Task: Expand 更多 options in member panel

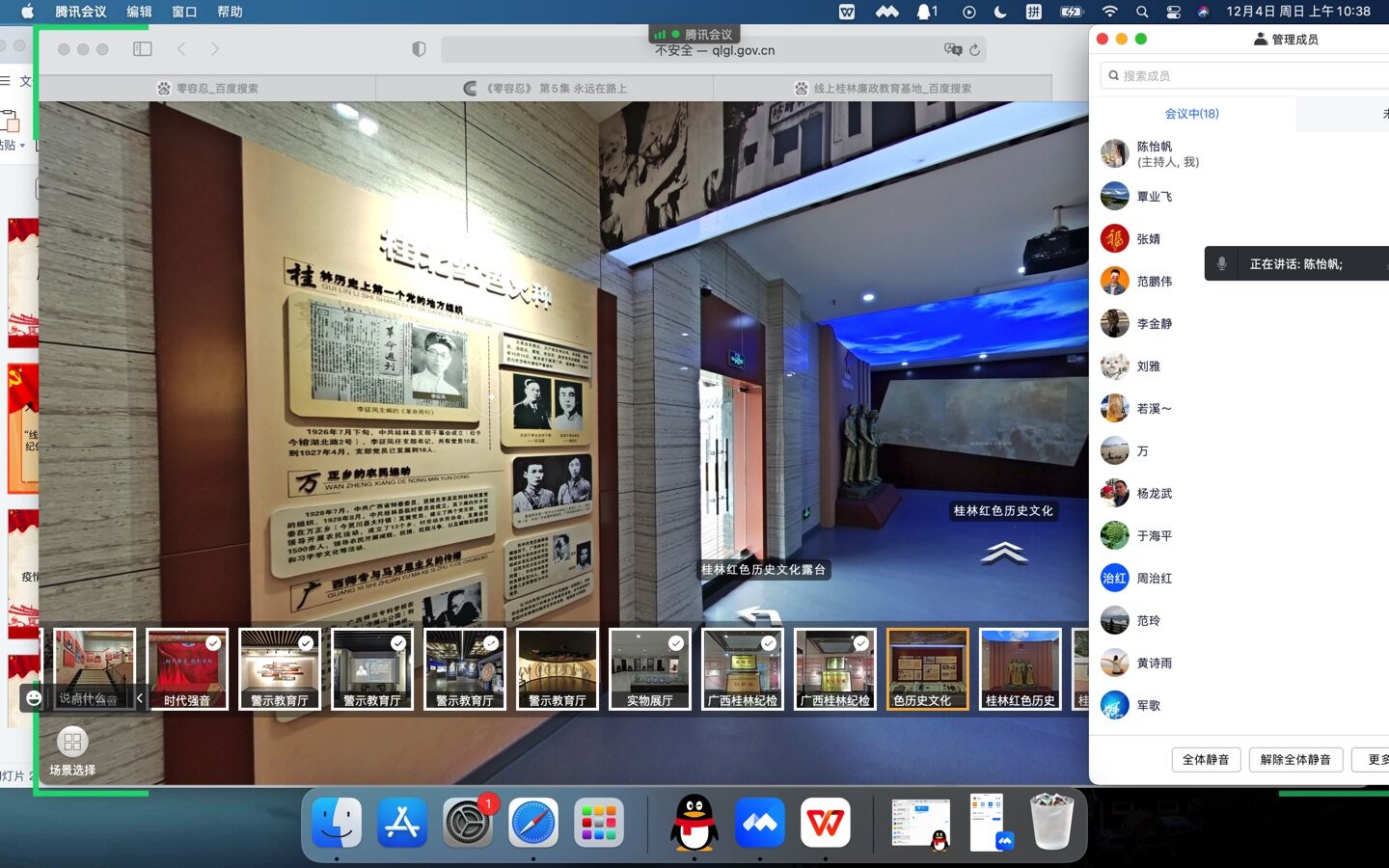Action: coord(1375,760)
